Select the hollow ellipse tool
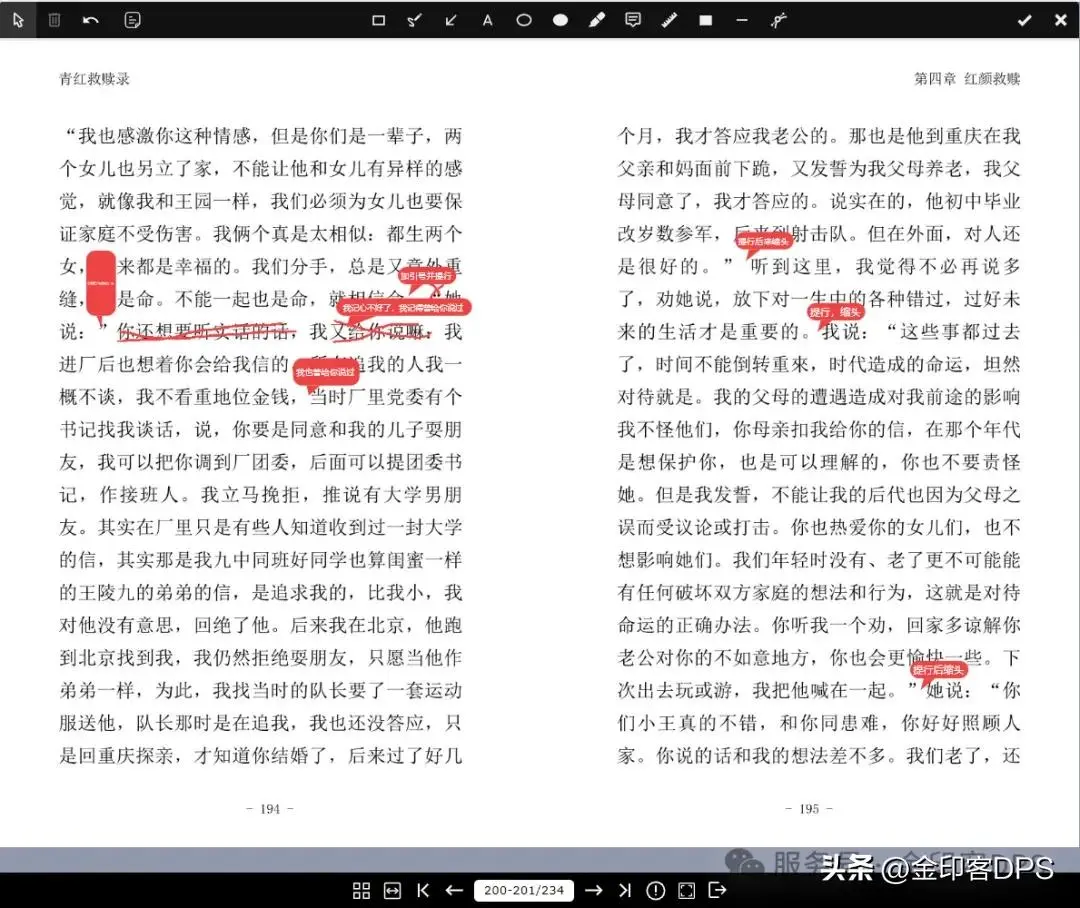 (x=523, y=20)
